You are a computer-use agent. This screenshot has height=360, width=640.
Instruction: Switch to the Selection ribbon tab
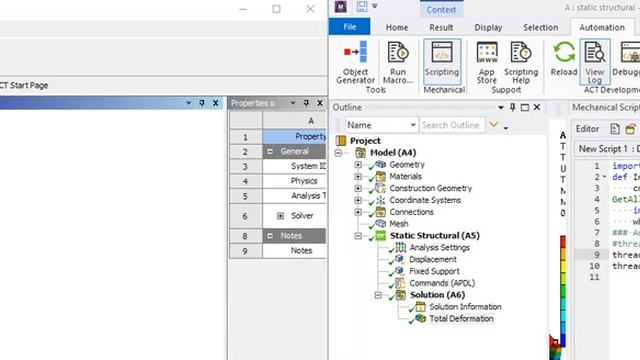540,27
